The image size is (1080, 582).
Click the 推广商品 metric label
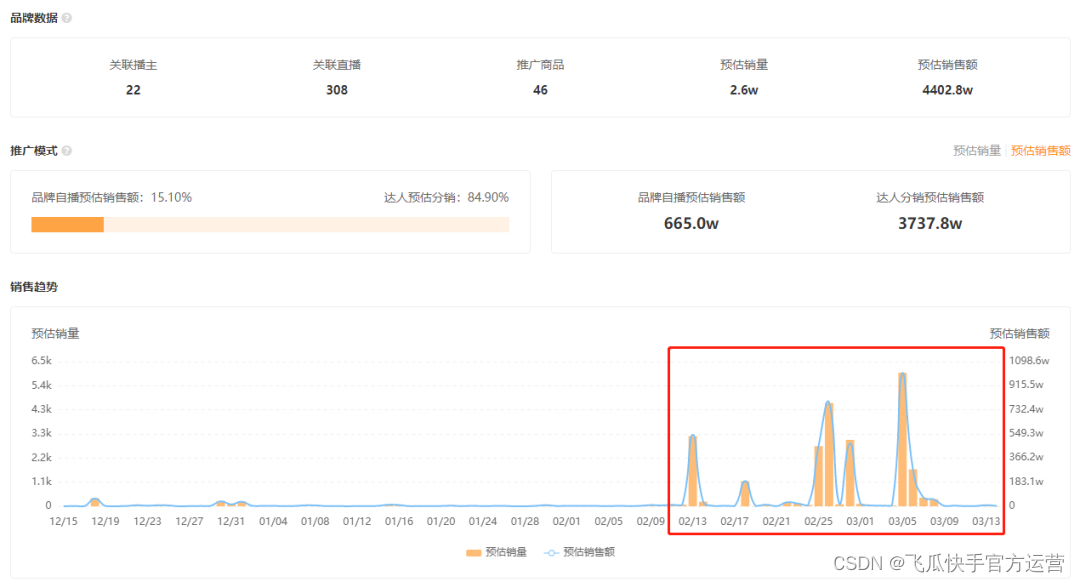(x=540, y=65)
